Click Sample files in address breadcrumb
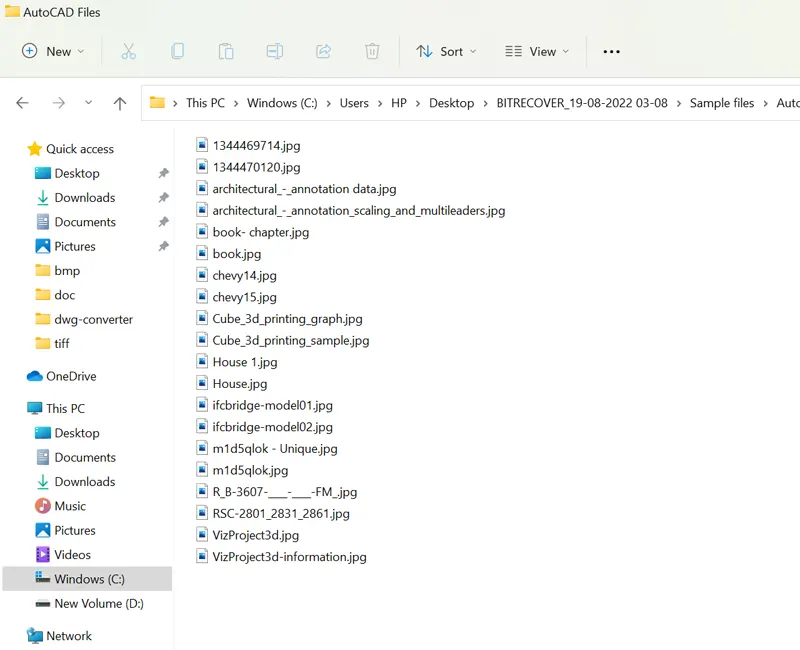The height and width of the screenshot is (650, 800). tap(721, 103)
